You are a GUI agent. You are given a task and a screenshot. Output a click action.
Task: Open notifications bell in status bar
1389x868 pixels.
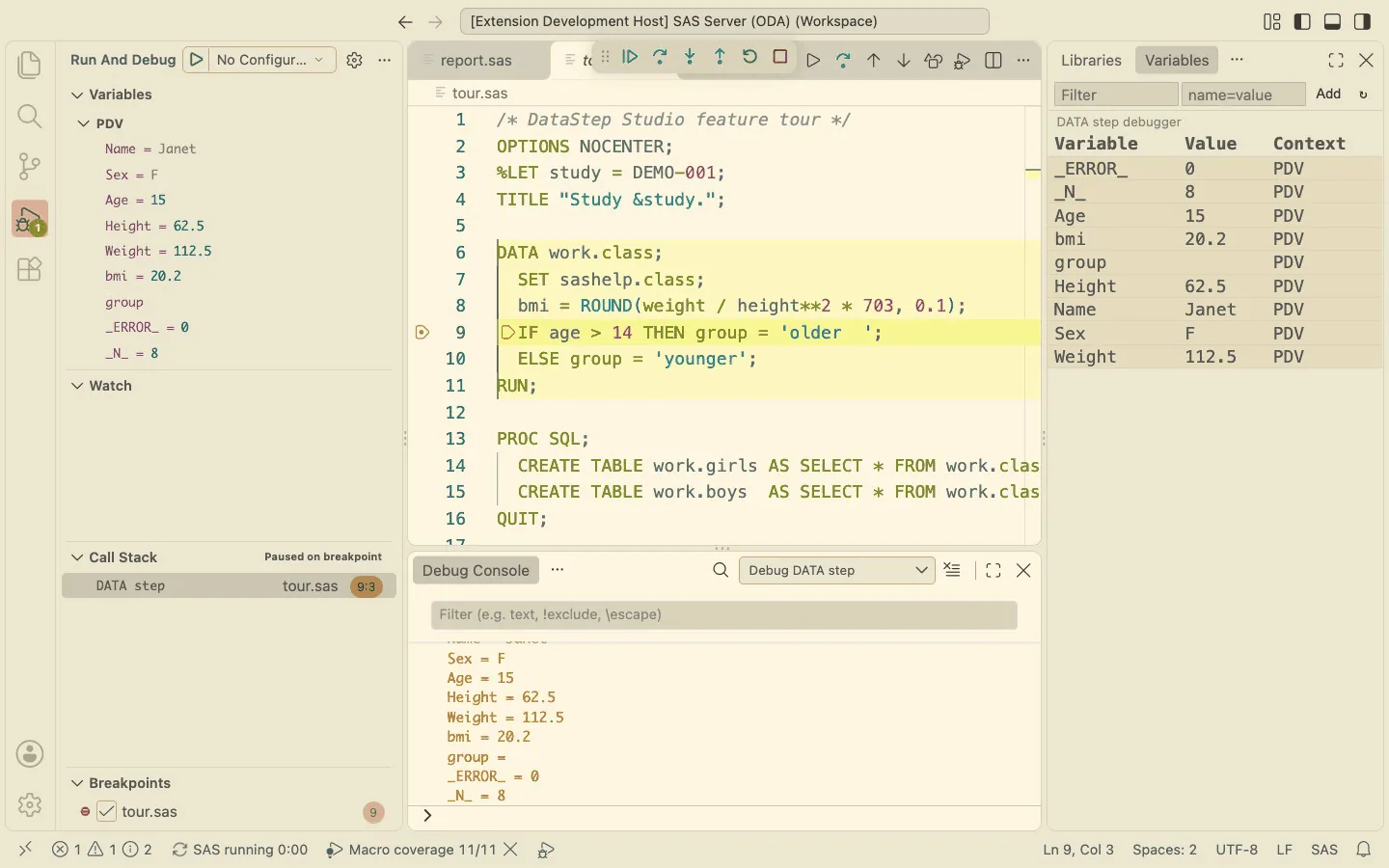(x=1364, y=850)
